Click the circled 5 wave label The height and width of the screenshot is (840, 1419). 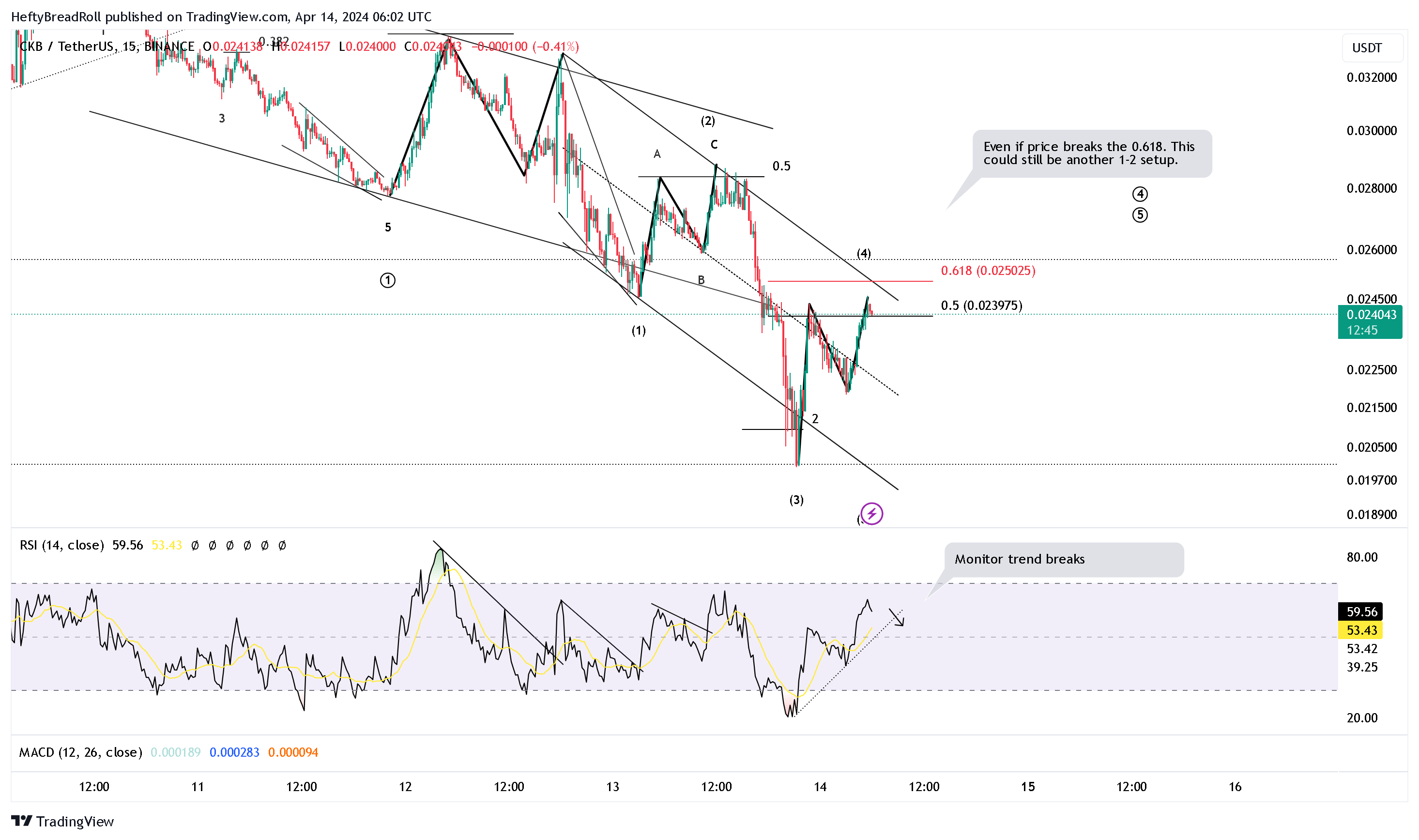tap(1139, 215)
